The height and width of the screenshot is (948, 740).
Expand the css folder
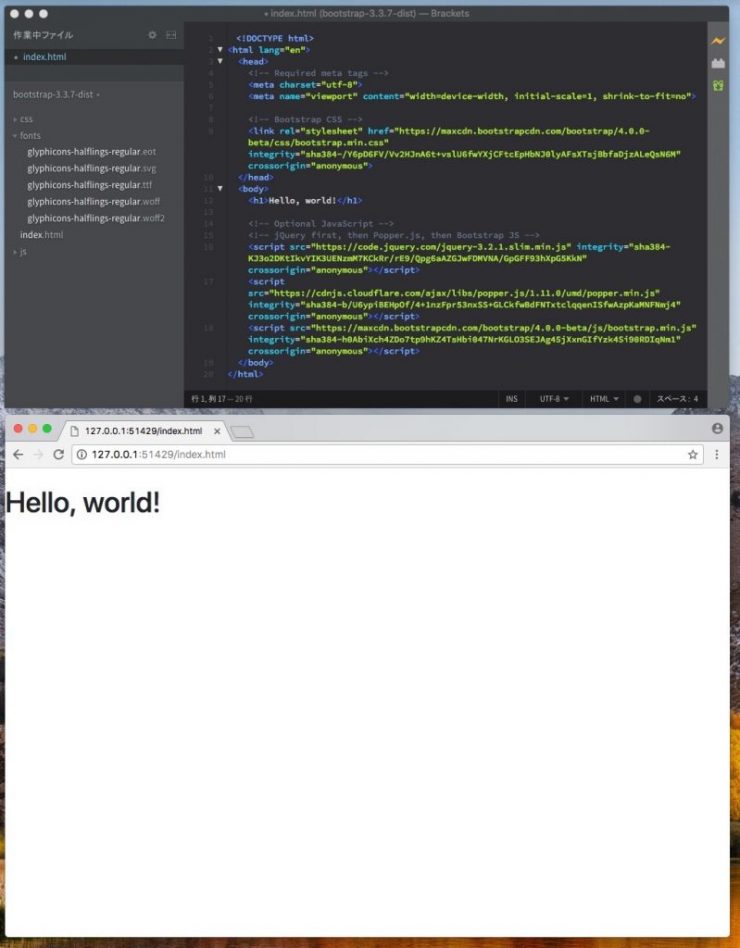click(x=26, y=119)
